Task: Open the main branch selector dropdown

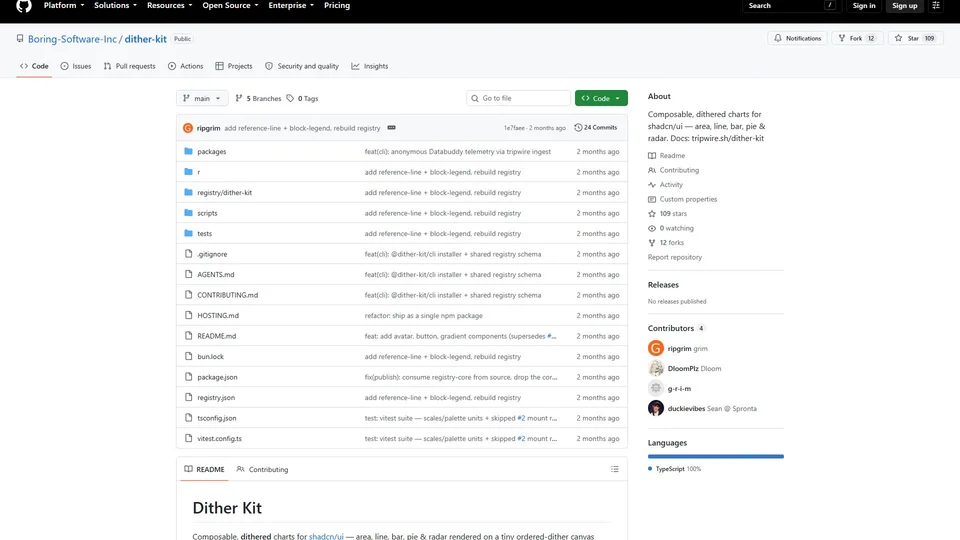Action: pyautogui.click(x=202, y=98)
